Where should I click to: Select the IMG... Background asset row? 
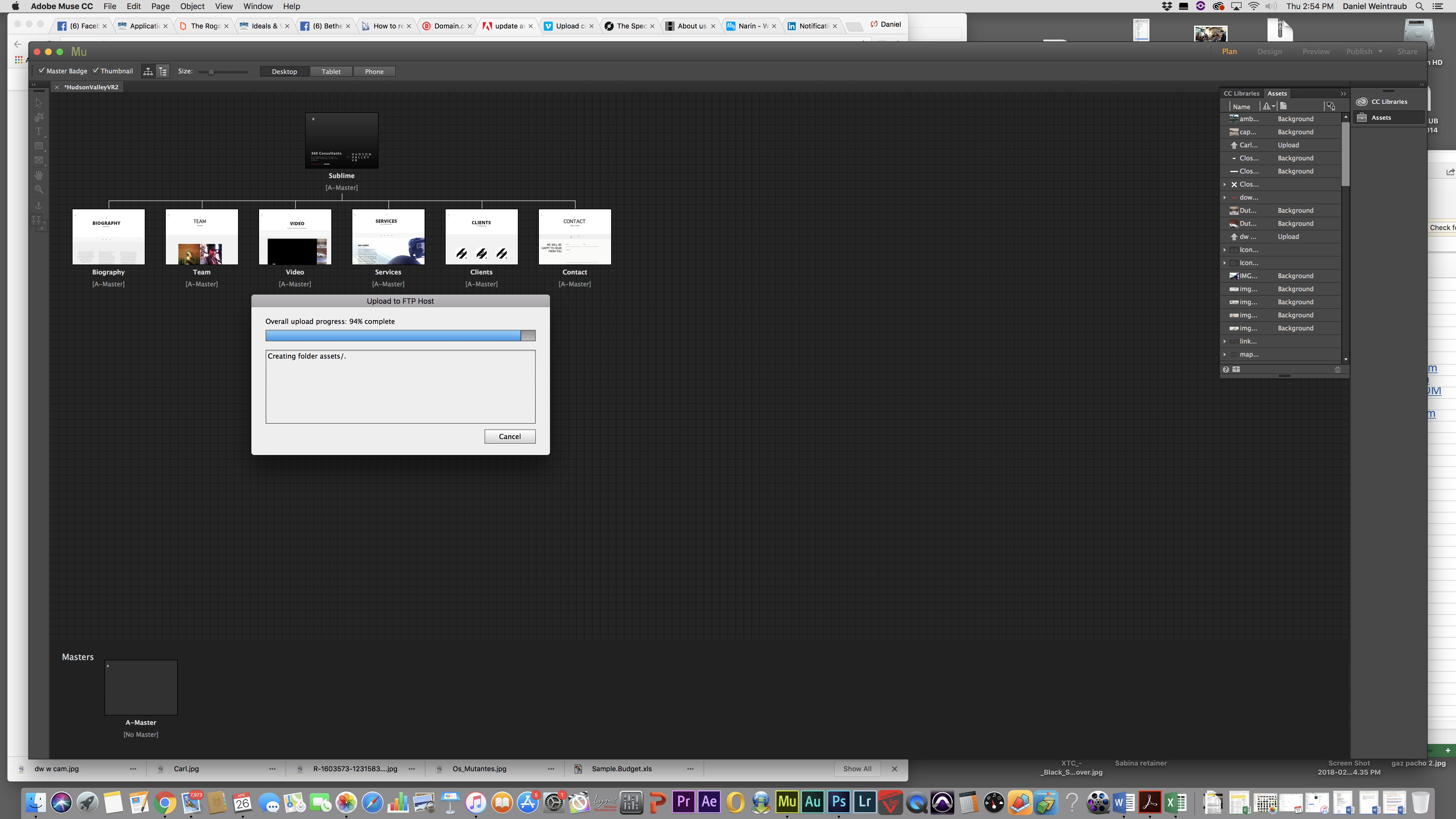tap(1281, 276)
